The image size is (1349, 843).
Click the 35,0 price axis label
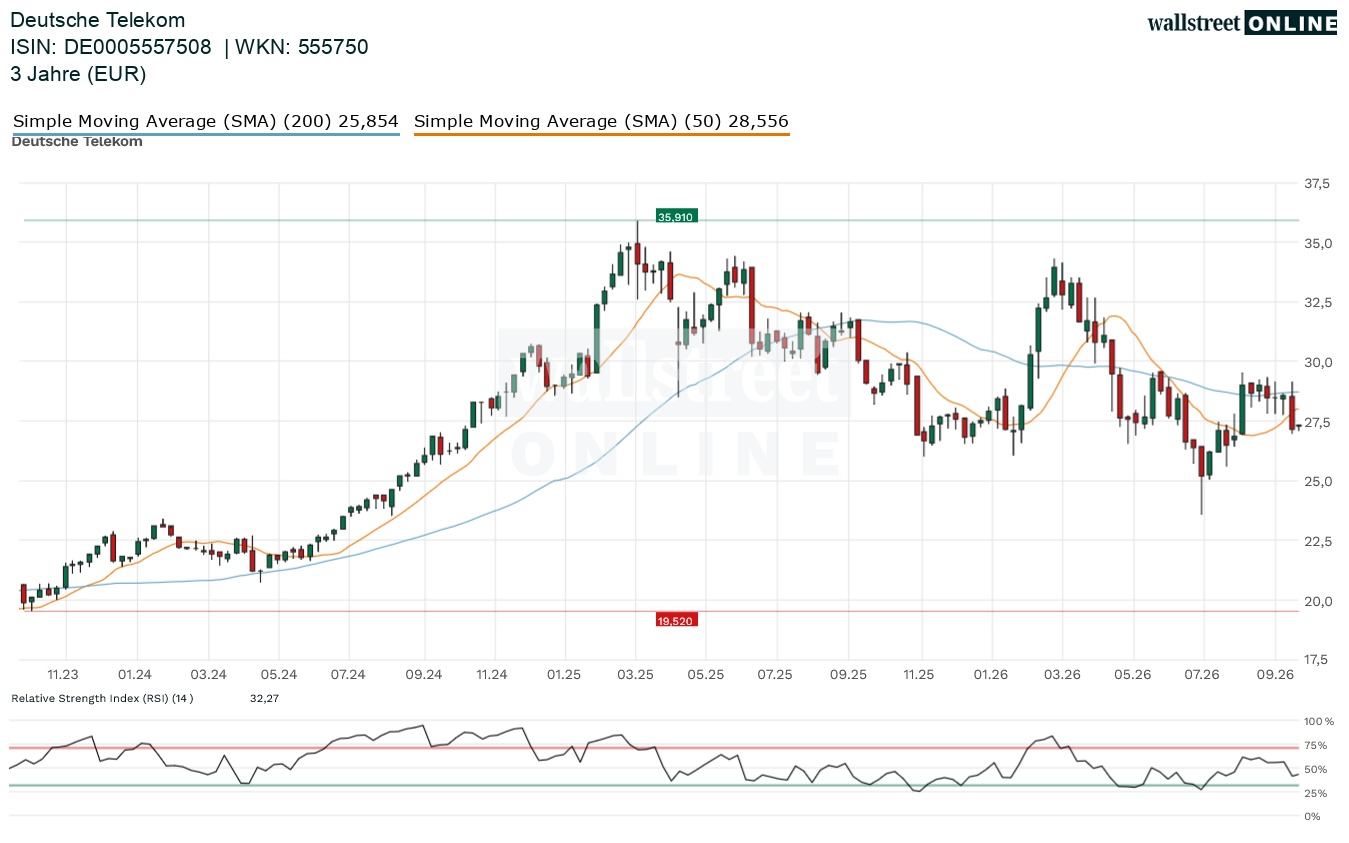click(1317, 243)
